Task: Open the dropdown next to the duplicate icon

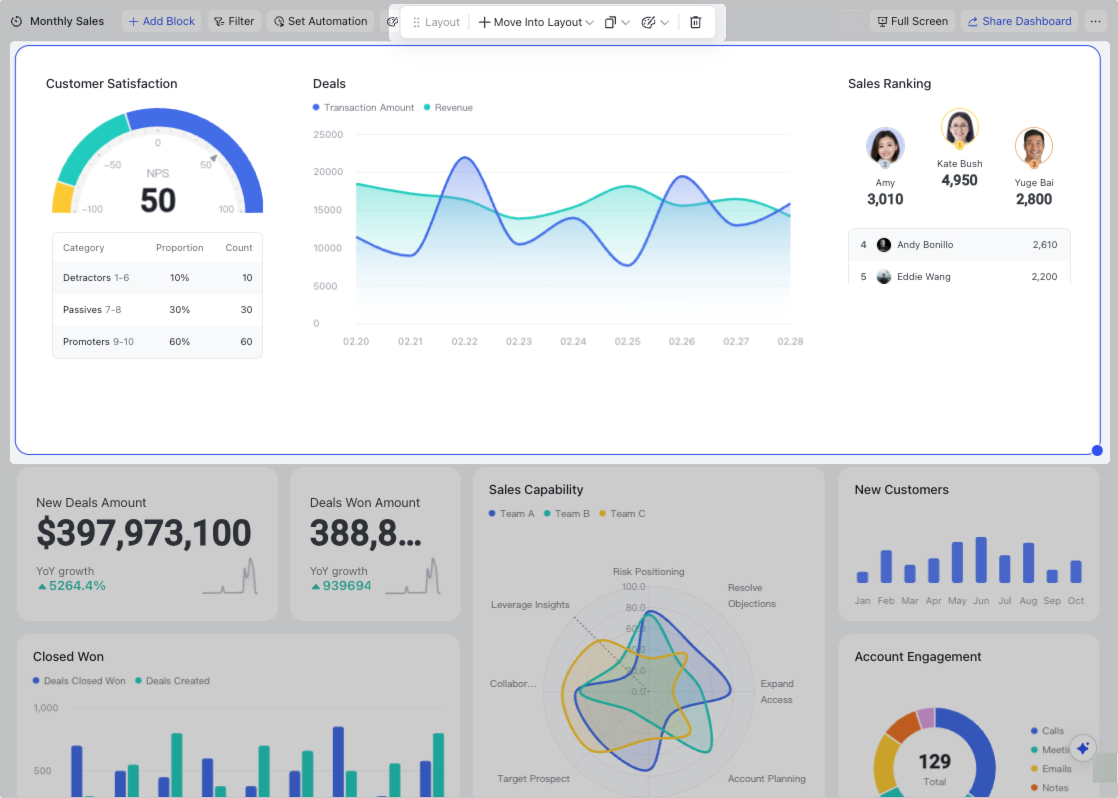Action: (x=626, y=21)
